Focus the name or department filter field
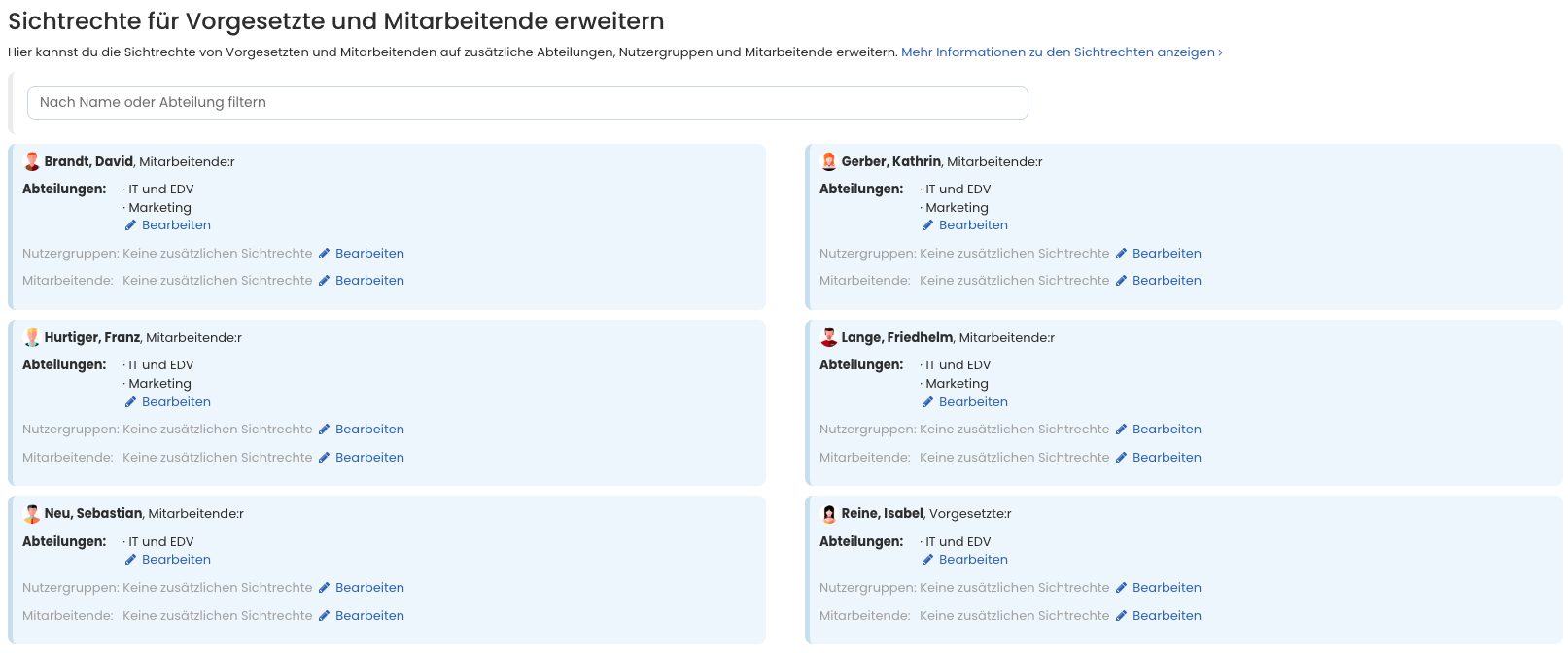Viewport: 1568px width, 653px height. [x=527, y=103]
